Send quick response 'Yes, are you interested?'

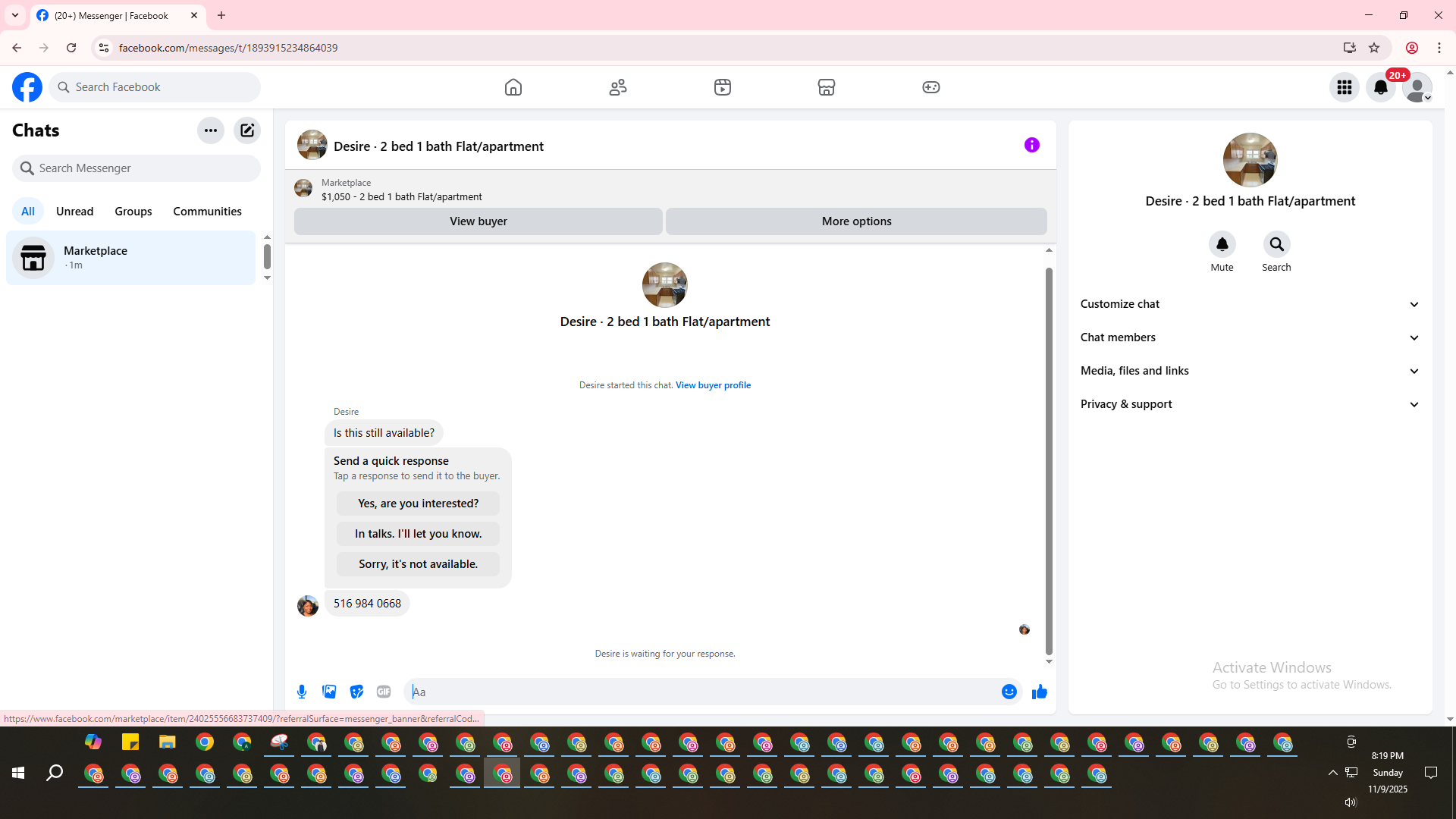(418, 504)
